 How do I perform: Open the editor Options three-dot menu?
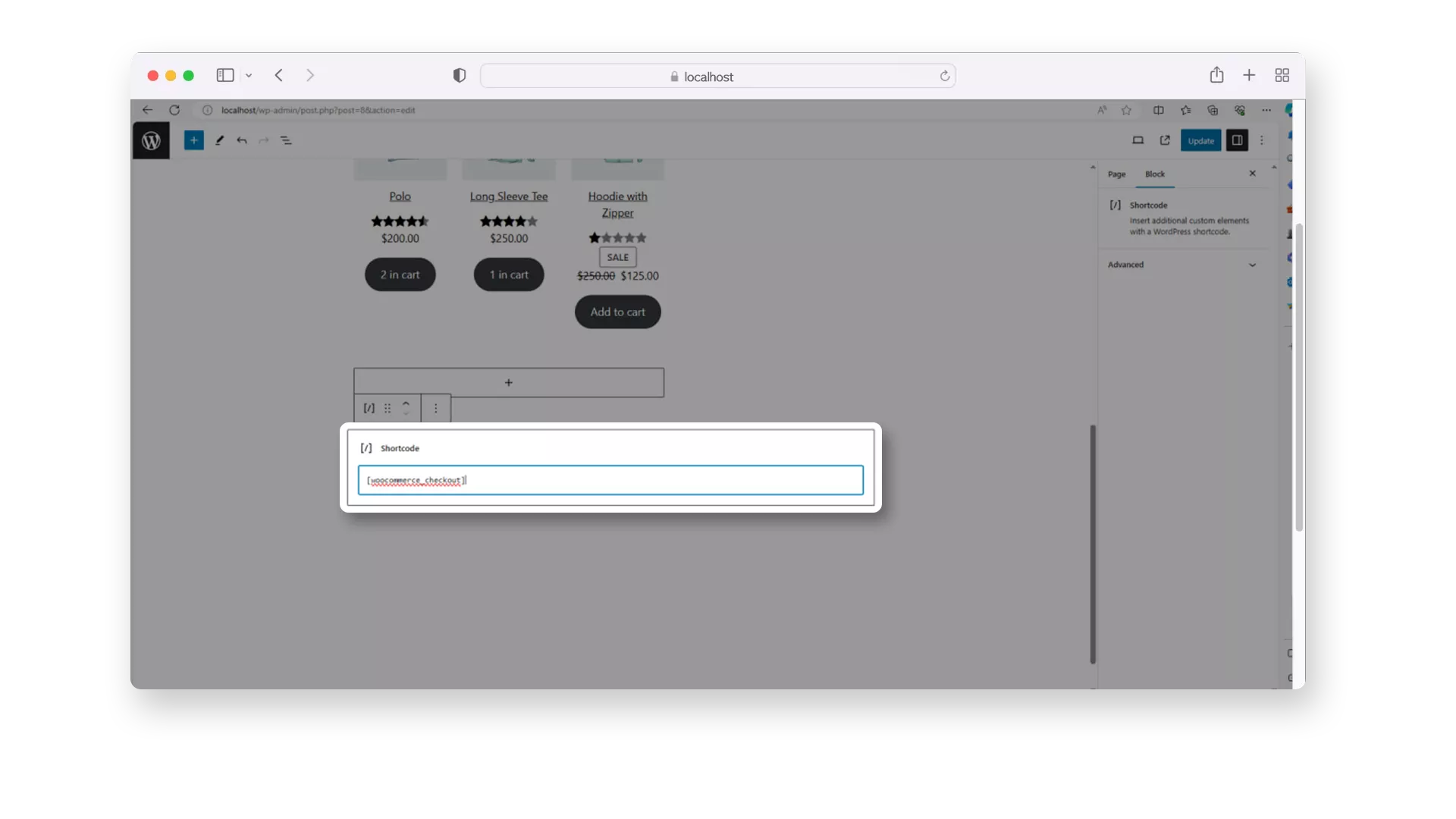[x=1262, y=140]
